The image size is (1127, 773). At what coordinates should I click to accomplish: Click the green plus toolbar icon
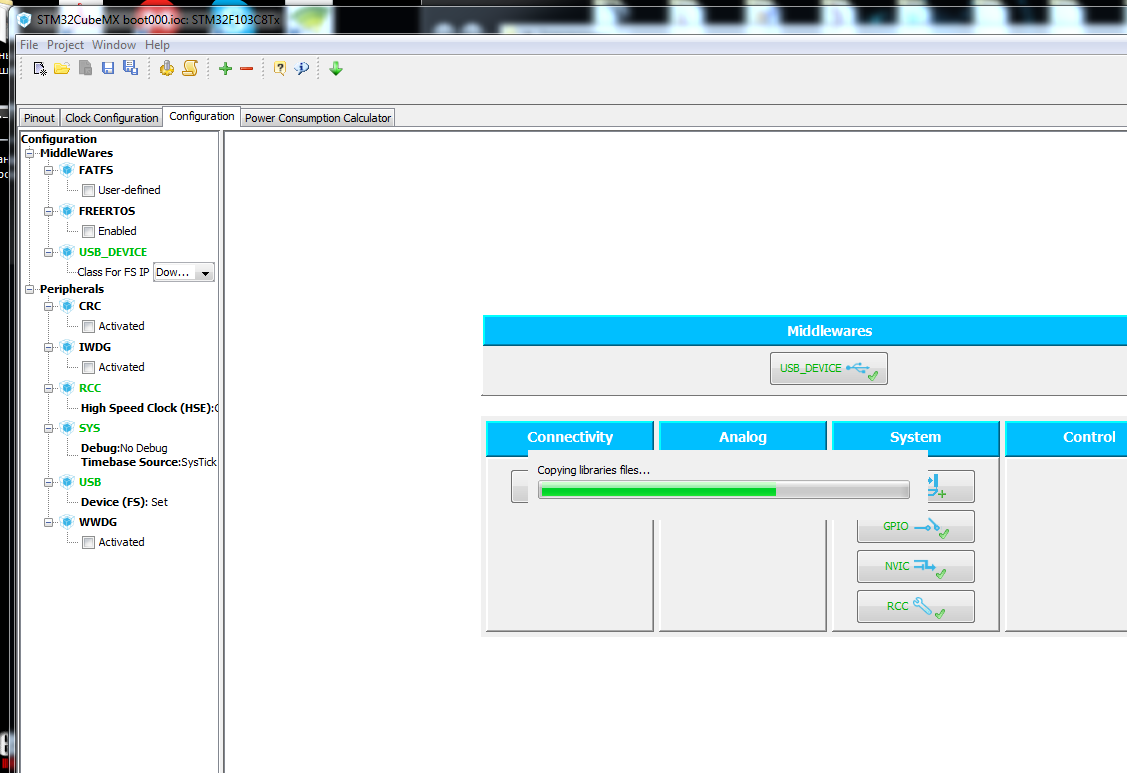click(x=226, y=68)
